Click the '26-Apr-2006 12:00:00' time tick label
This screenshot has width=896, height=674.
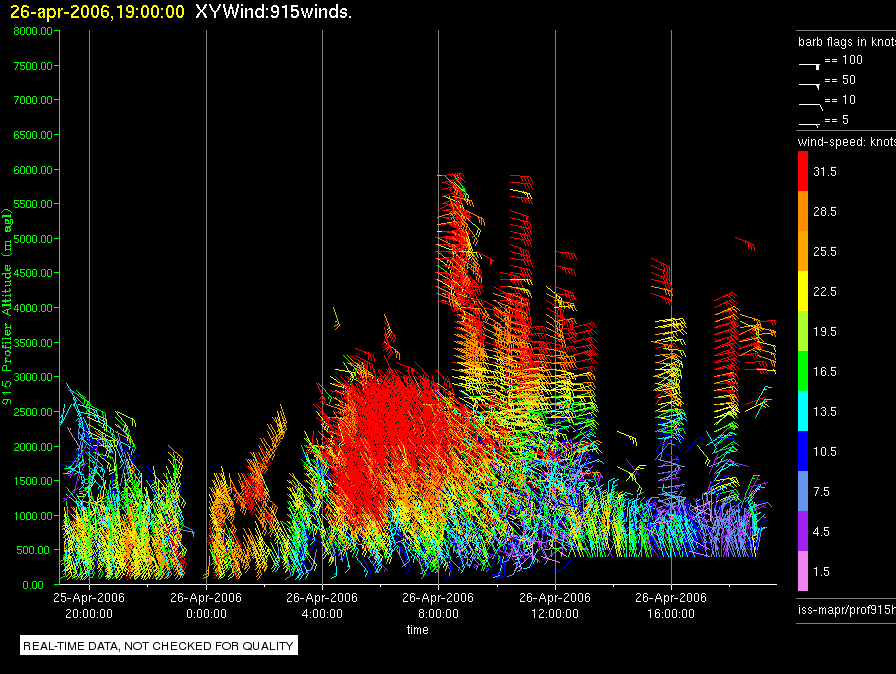pos(555,605)
